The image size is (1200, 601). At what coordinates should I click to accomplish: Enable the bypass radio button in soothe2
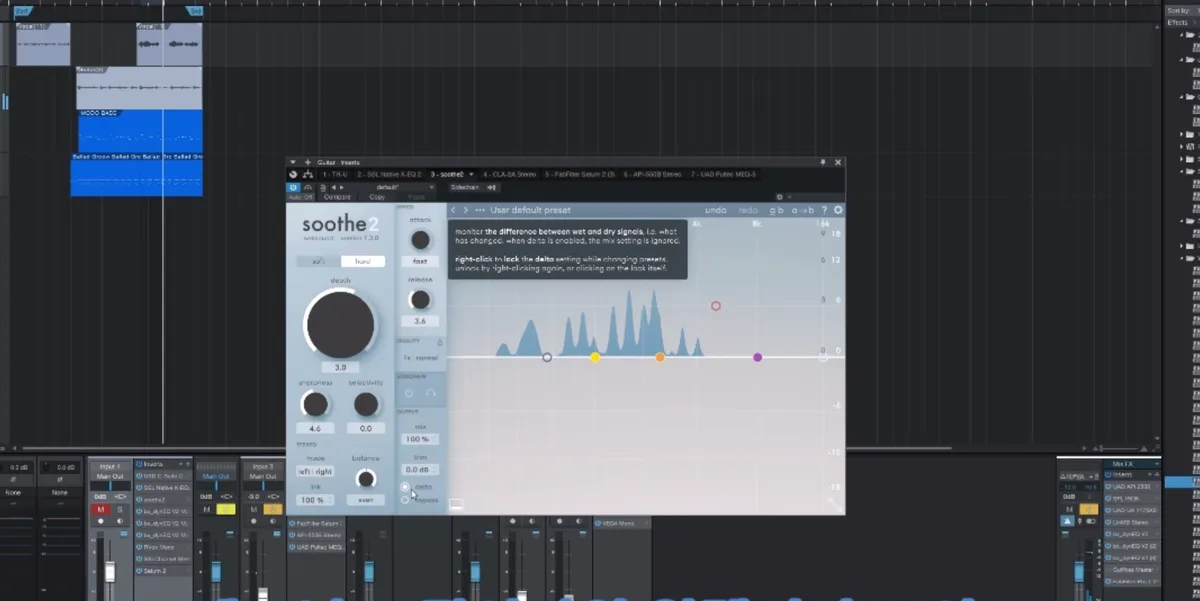tap(405, 500)
